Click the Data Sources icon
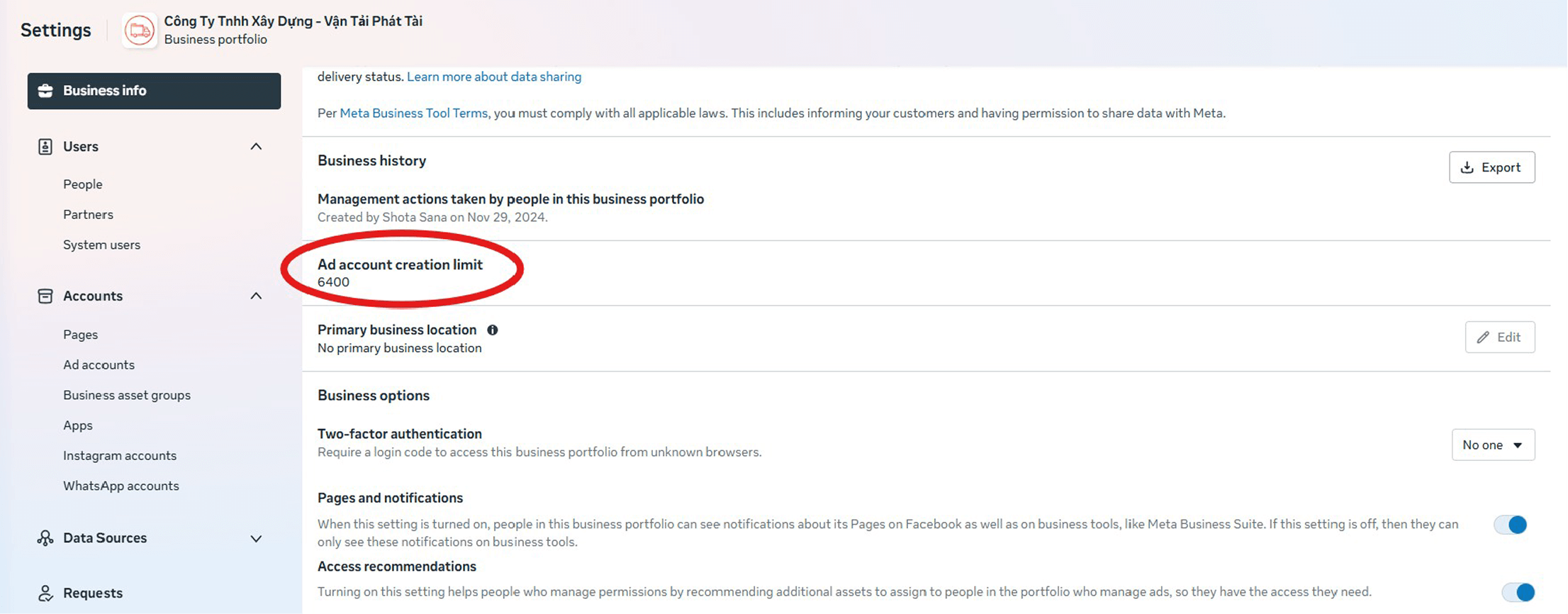Screen dimensions: 1568x614 click(x=45, y=538)
